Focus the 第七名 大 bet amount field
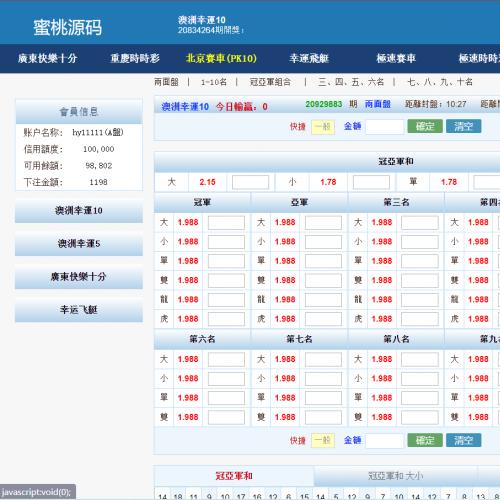 tap(323, 360)
